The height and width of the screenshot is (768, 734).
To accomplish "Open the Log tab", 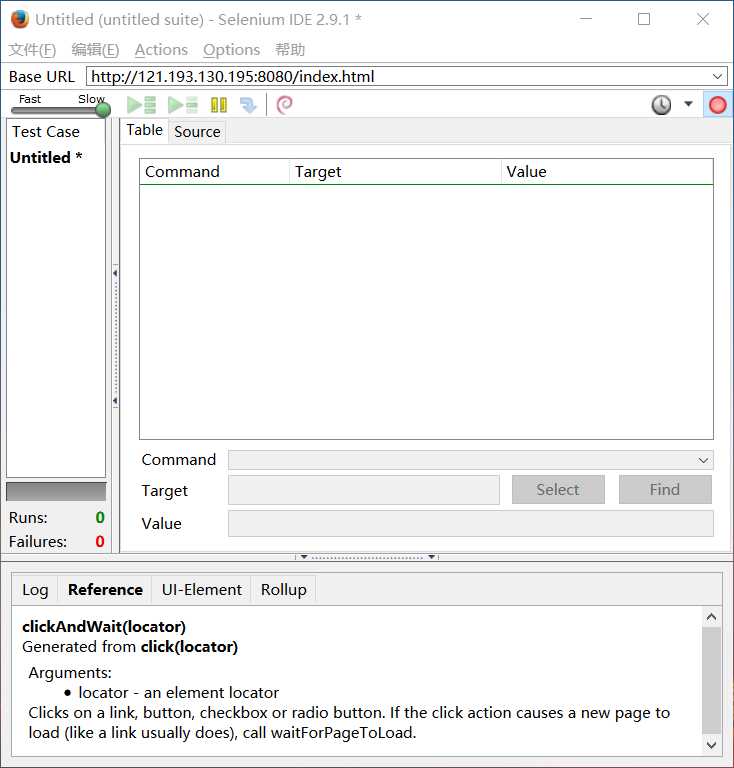I will pos(35,590).
